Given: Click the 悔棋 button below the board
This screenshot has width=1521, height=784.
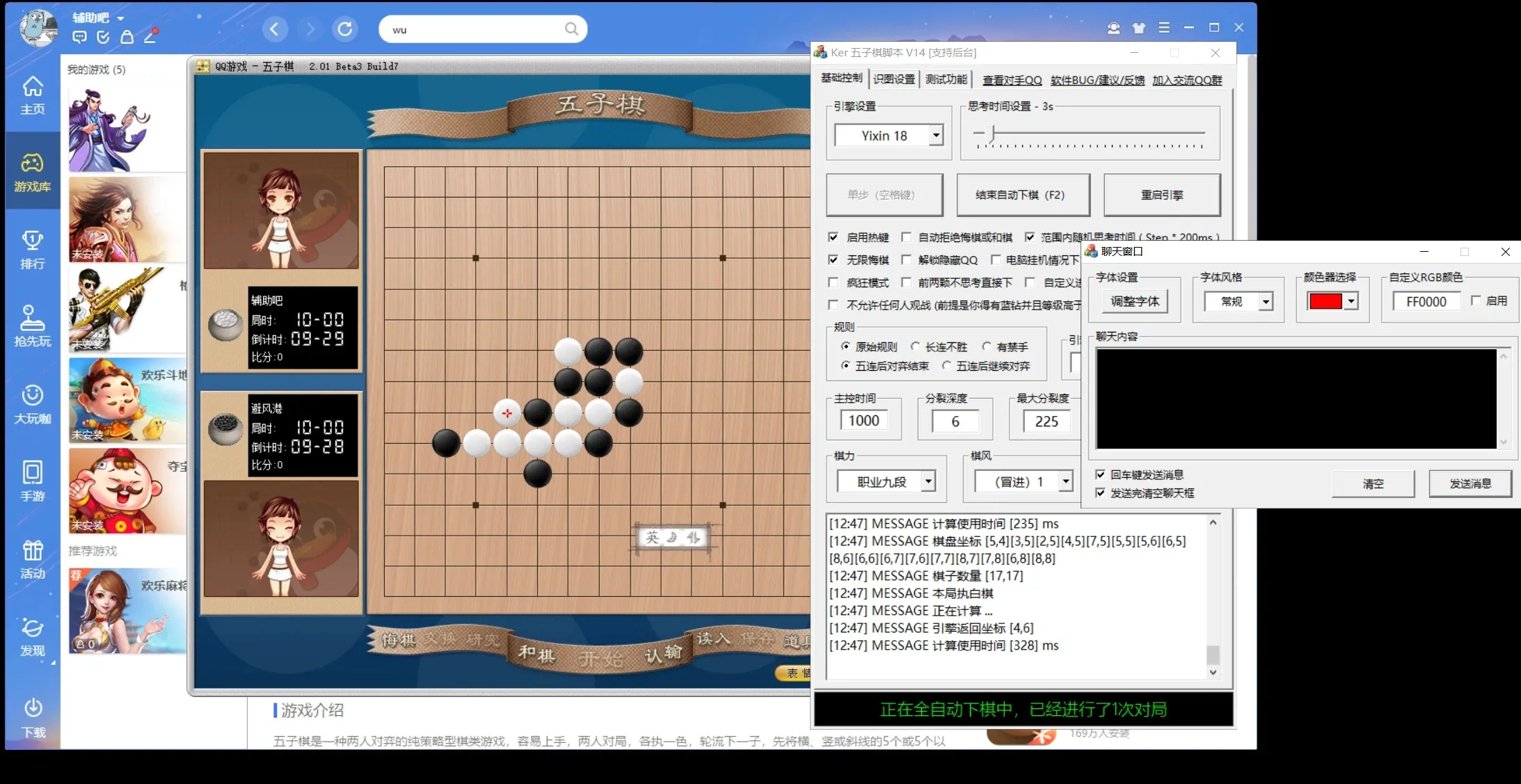Looking at the screenshot, I should point(398,639).
